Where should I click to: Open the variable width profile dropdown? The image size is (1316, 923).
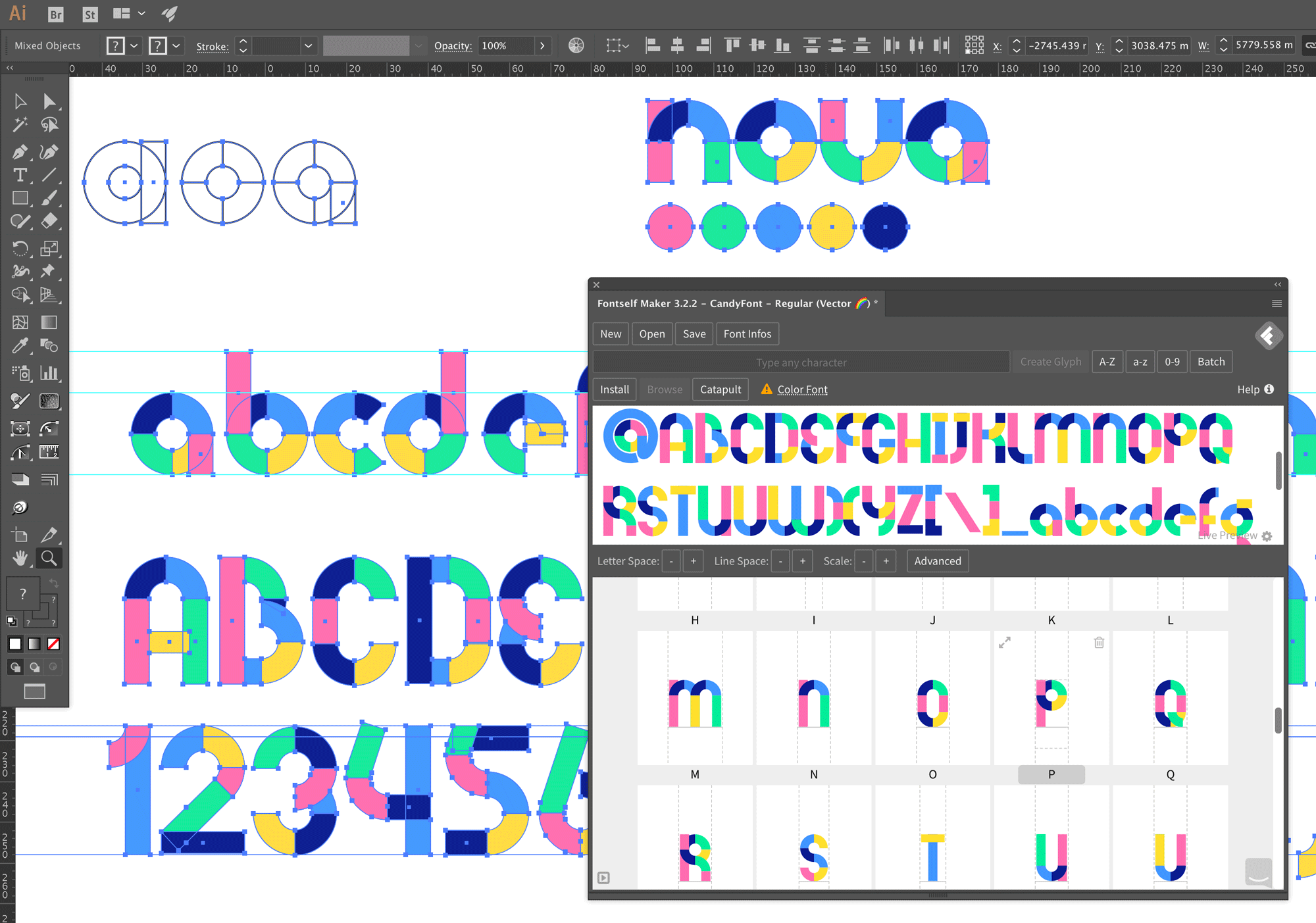click(419, 45)
